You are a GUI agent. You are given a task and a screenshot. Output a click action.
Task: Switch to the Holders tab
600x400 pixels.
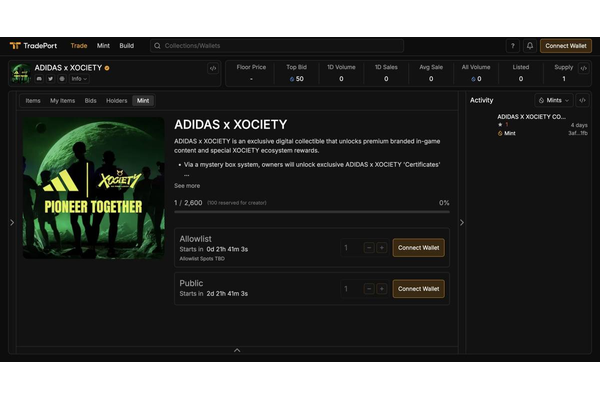click(117, 101)
